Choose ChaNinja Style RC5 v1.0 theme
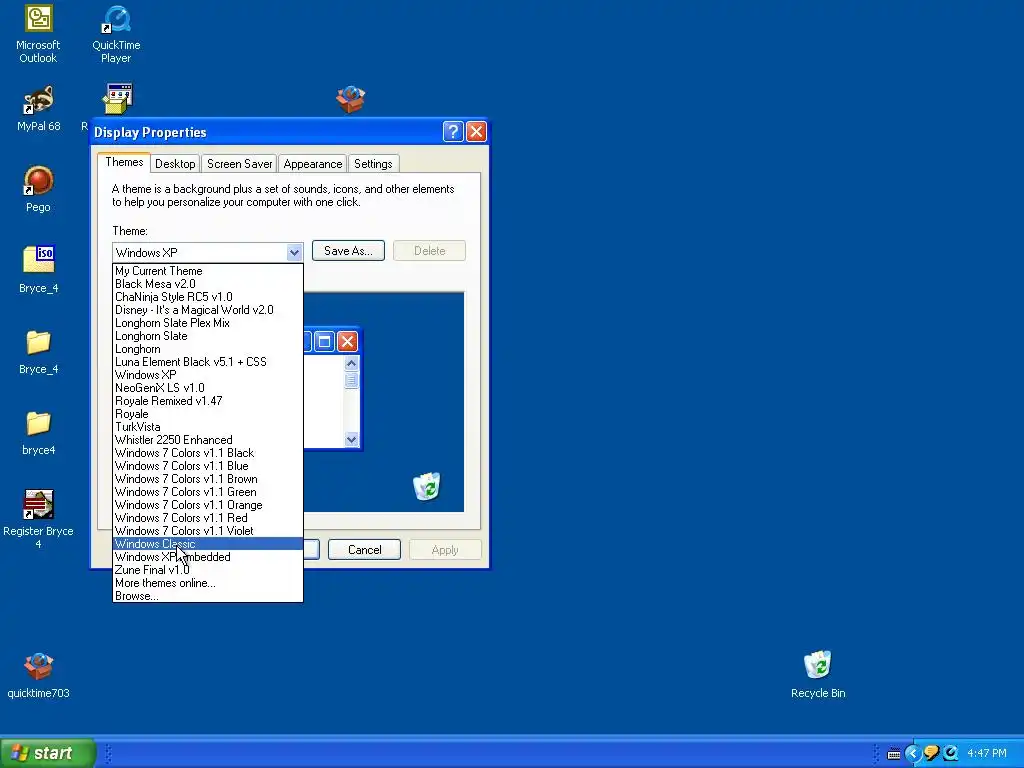The height and width of the screenshot is (768, 1024). coord(208,296)
